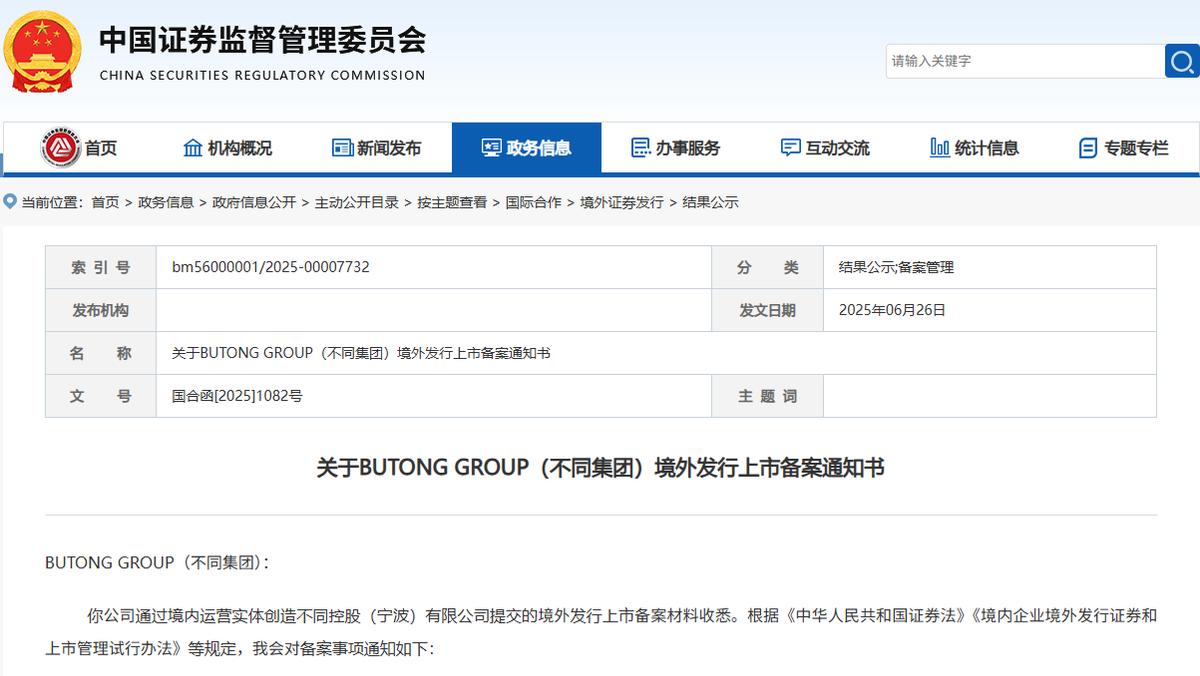Click the monitor icon beside 政务信息
The height and width of the screenshot is (676, 1200).
point(491,148)
